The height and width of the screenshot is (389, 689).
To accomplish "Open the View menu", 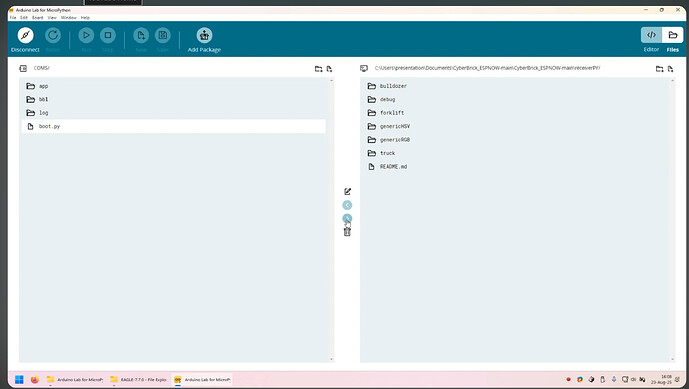I will coord(52,18).
